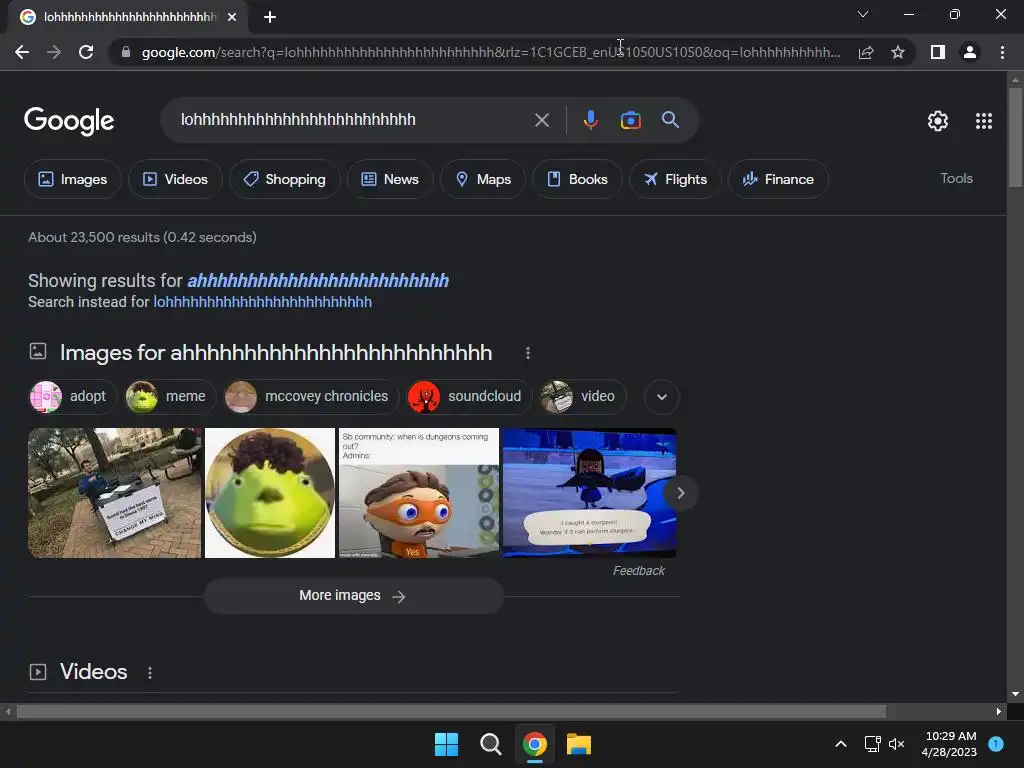Bookmark this page with star icon
This screenshot has height=768, width=1024.
click(x=898, y=52)
